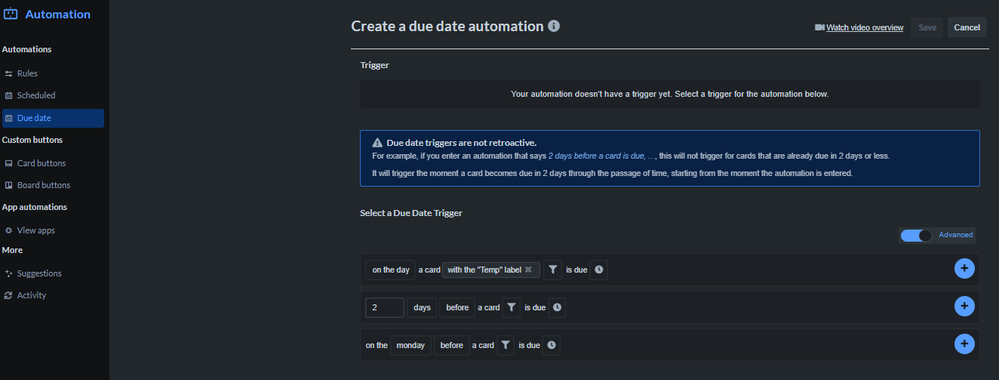Click the 'Custom buttons' section heading

coord(32,140)
